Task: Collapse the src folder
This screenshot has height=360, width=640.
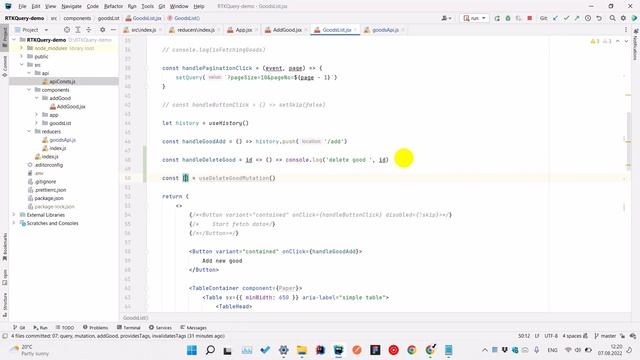Action: coord(22,65)
